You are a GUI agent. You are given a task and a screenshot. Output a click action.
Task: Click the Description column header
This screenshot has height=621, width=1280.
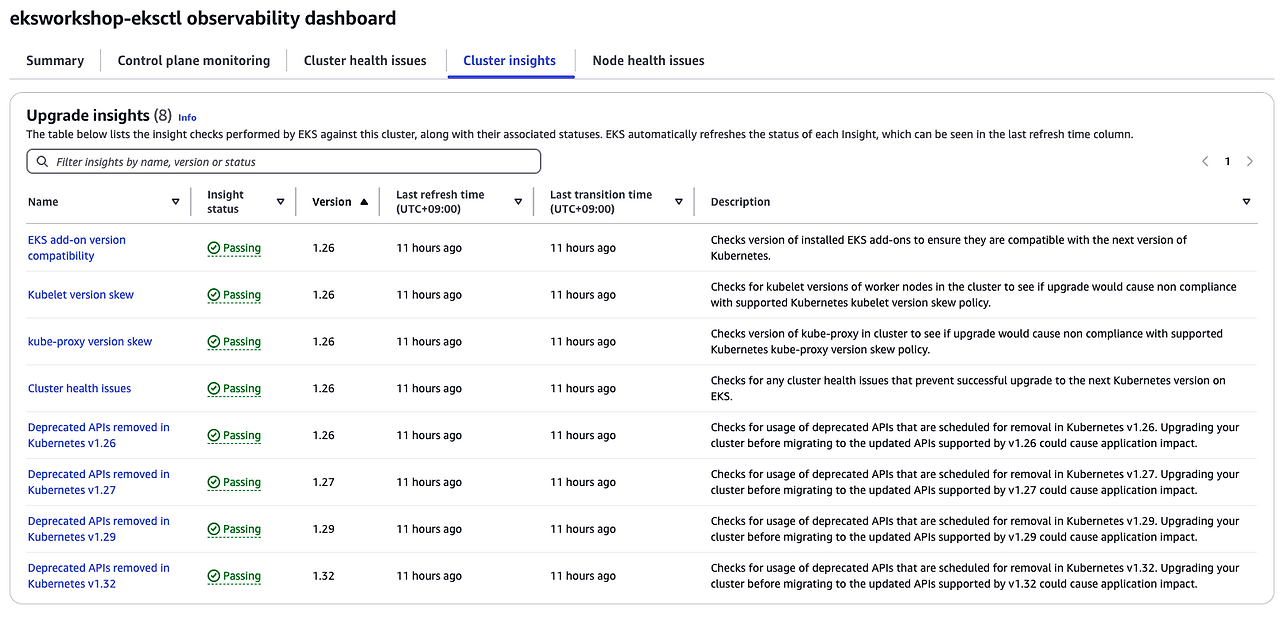tap(740, 202)
